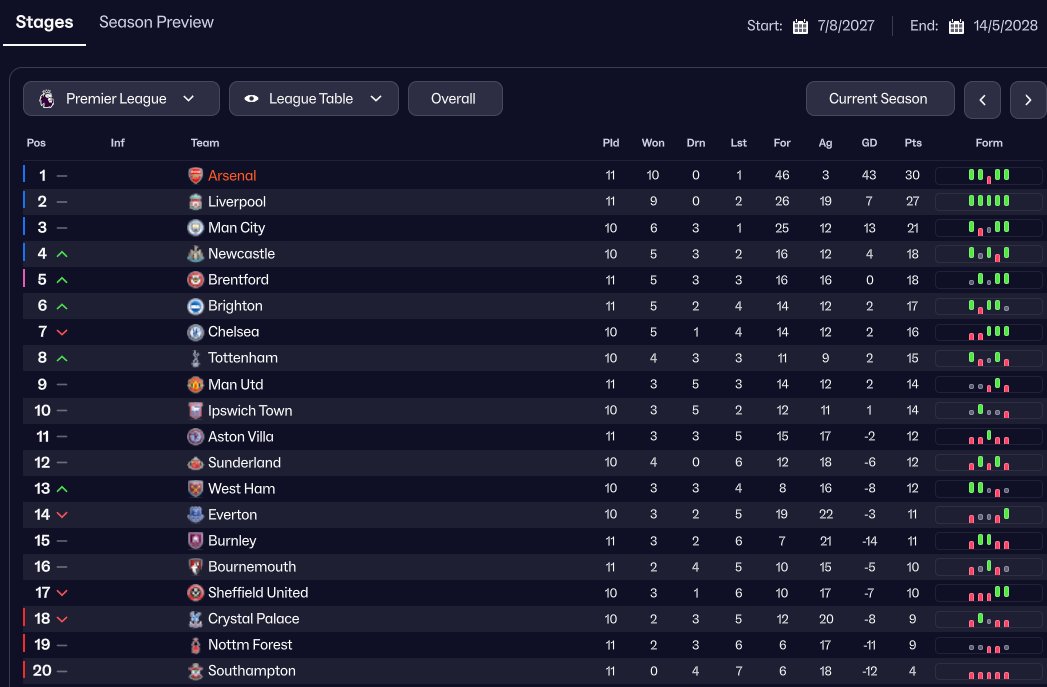Select the Stages tab
1047x687 pixels.
[44, 22]
